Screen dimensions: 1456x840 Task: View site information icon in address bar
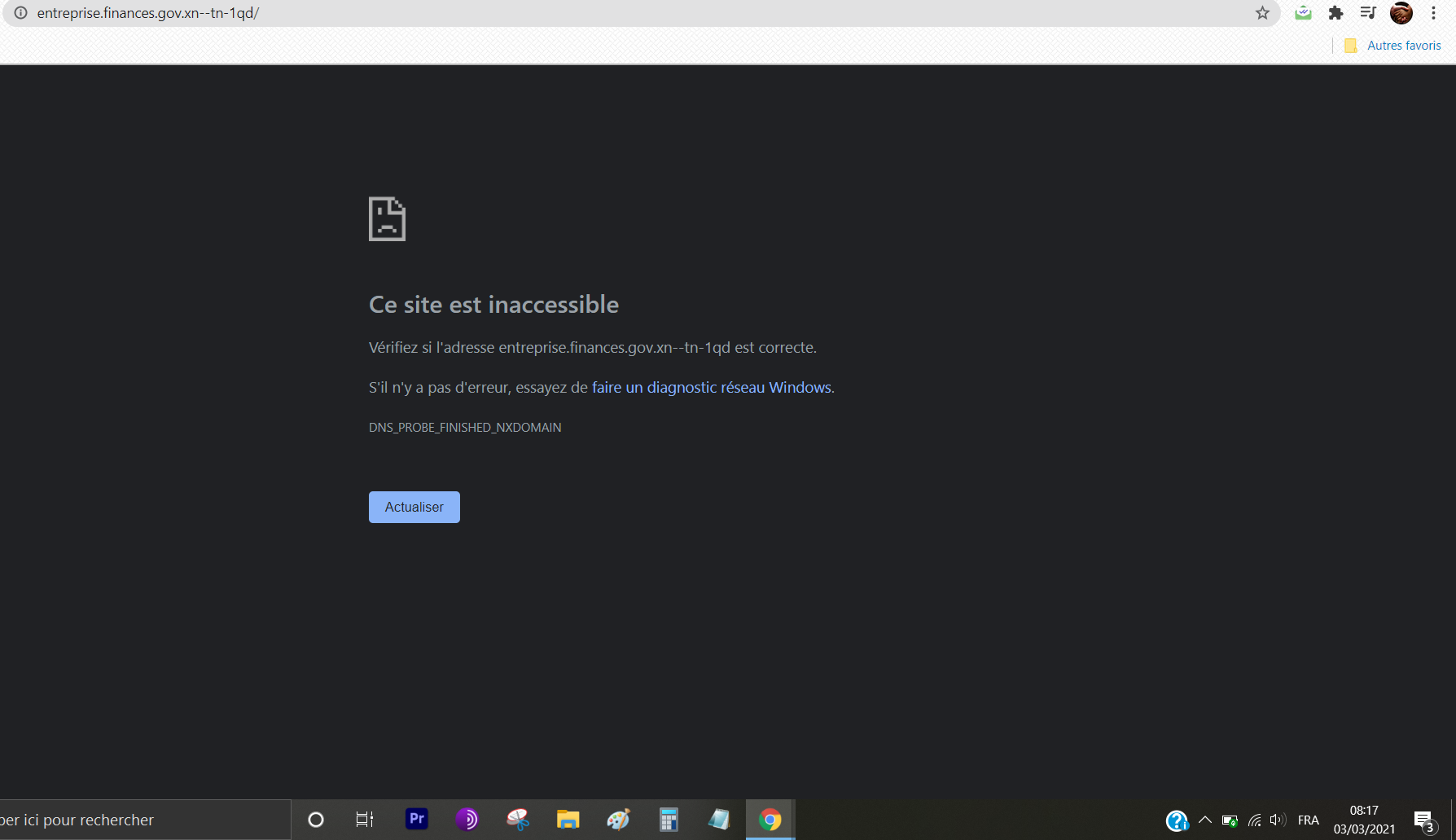pos(21,13)
